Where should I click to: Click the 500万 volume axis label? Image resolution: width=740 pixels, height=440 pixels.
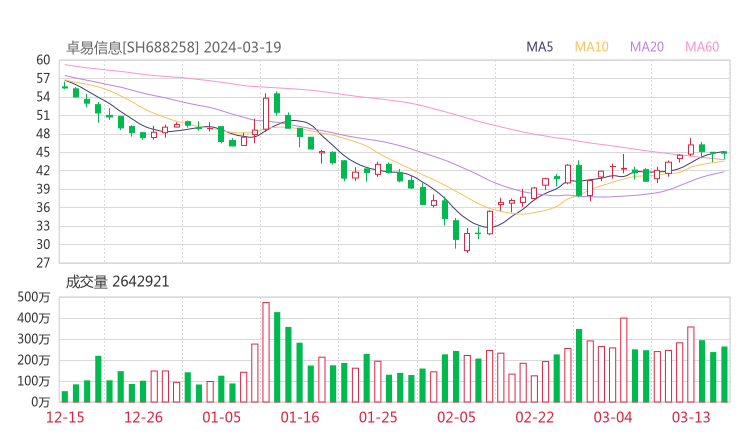(34, 297)
